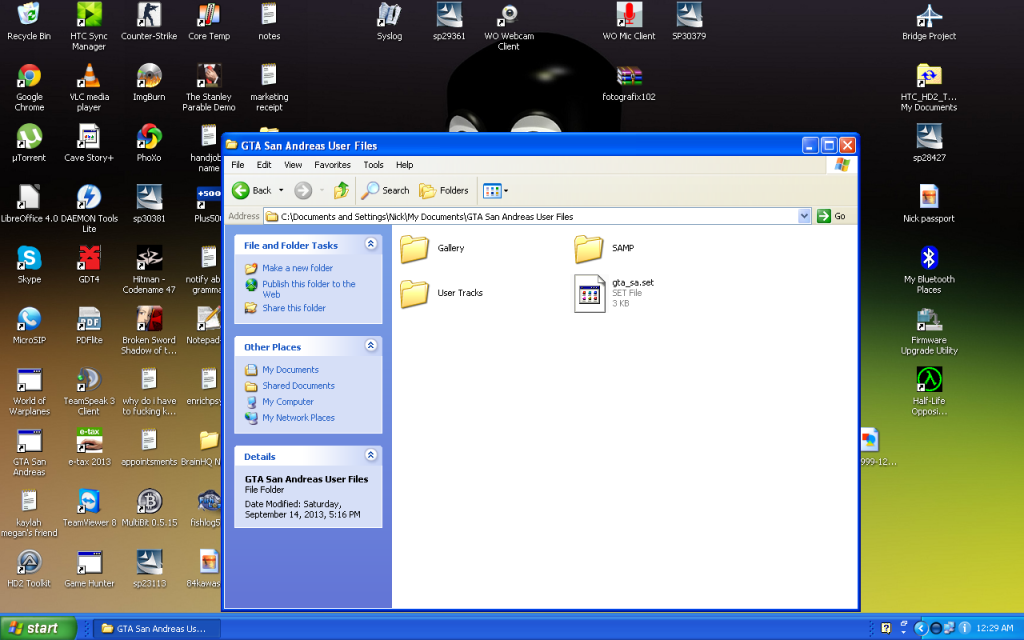Select the SAMP folder
Viewport: 1024px width, 640px height.
pos(604,248)
